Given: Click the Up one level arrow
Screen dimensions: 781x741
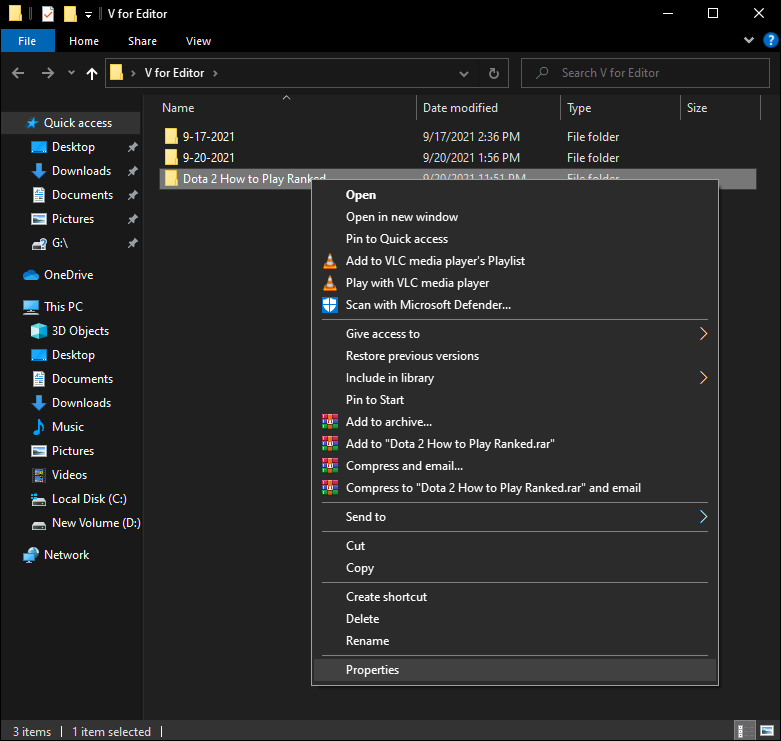Looking at the screenshot, I should 92,73.
